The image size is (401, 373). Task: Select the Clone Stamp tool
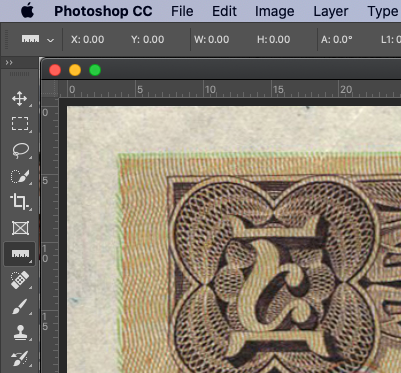click(20, 332)
